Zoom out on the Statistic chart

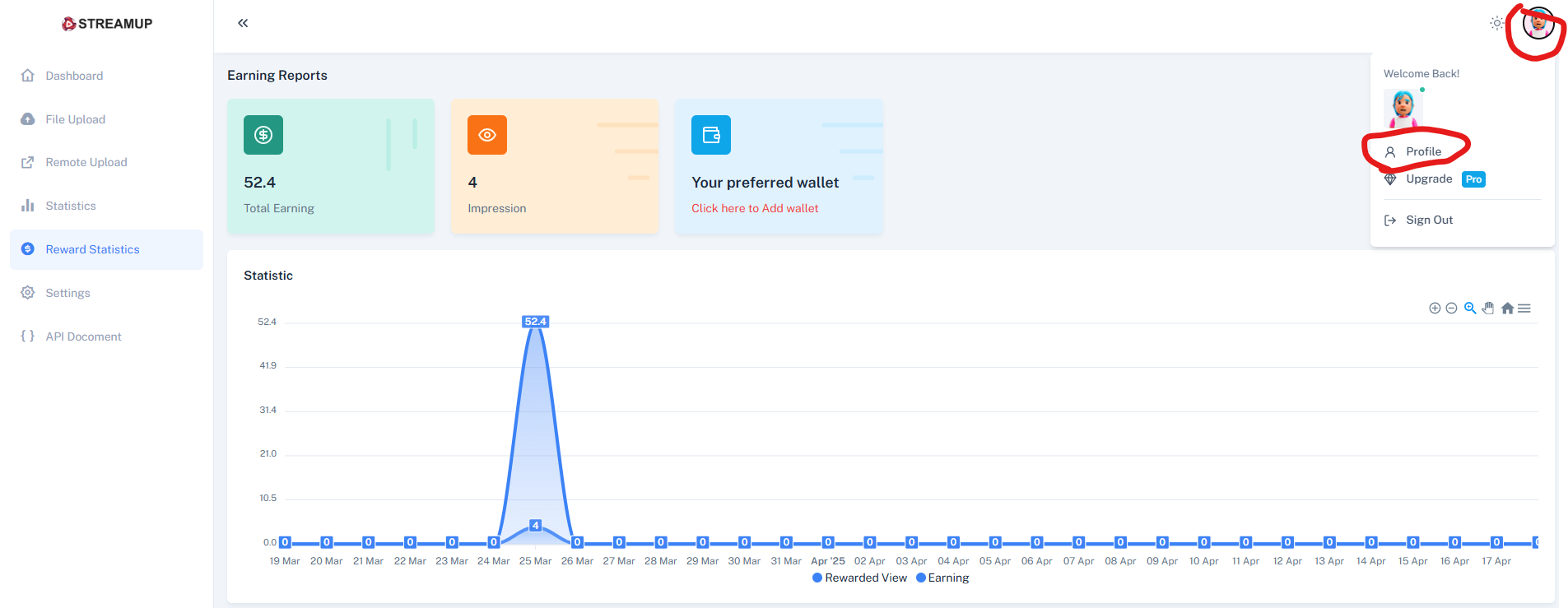coord(1451,309)
